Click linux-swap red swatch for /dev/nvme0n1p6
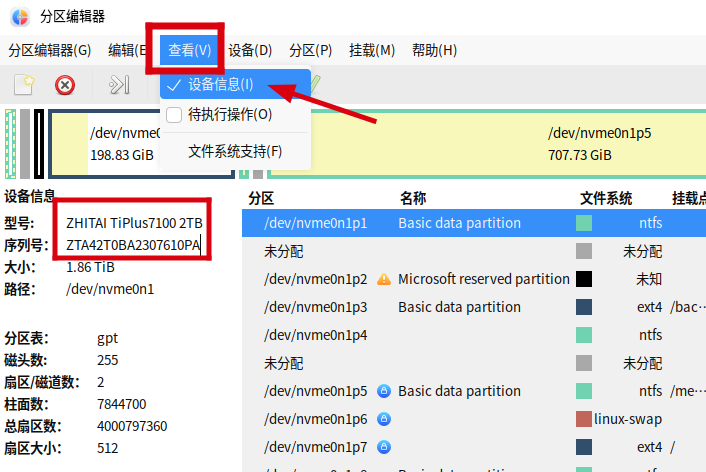This screenshot has height=472, width=706. click(584, 419)
